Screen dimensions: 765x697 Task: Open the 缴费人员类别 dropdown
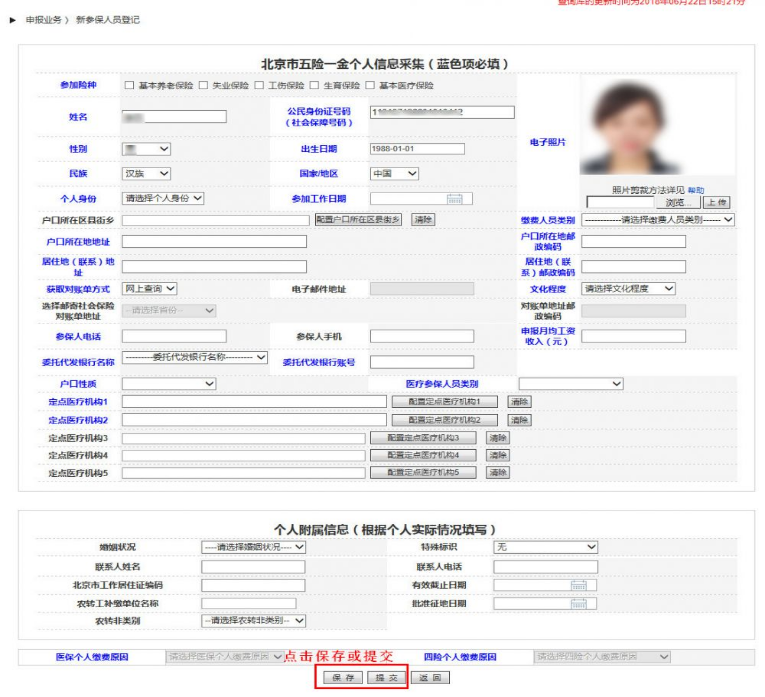tap(658, 219)
